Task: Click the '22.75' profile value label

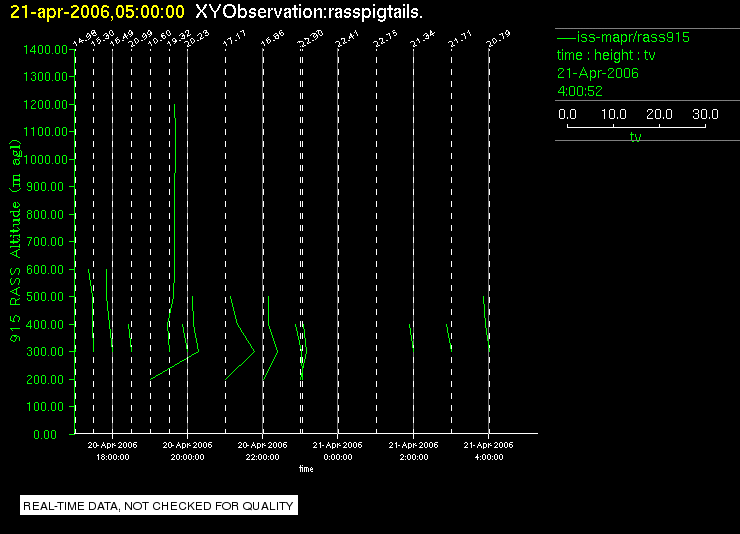Action: tap(386, 39)
